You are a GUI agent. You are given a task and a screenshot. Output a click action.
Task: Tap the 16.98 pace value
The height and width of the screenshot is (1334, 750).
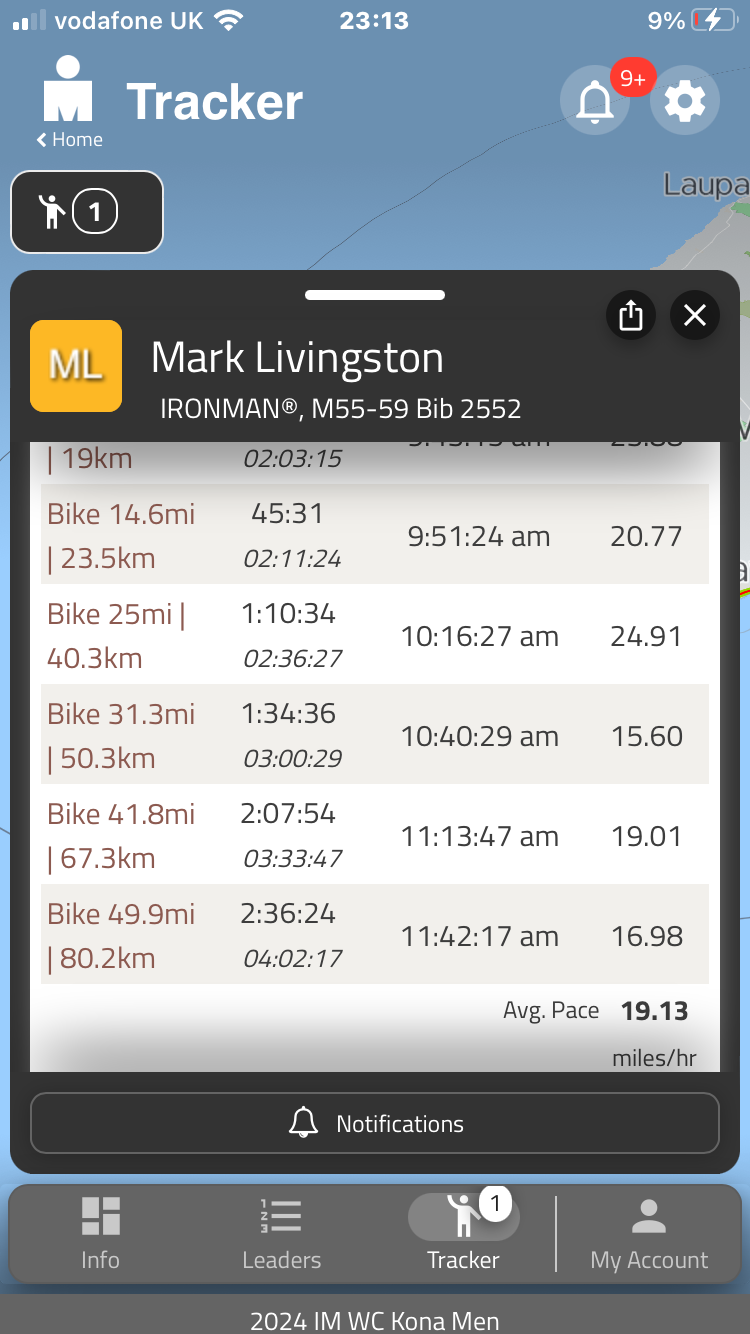647,937
